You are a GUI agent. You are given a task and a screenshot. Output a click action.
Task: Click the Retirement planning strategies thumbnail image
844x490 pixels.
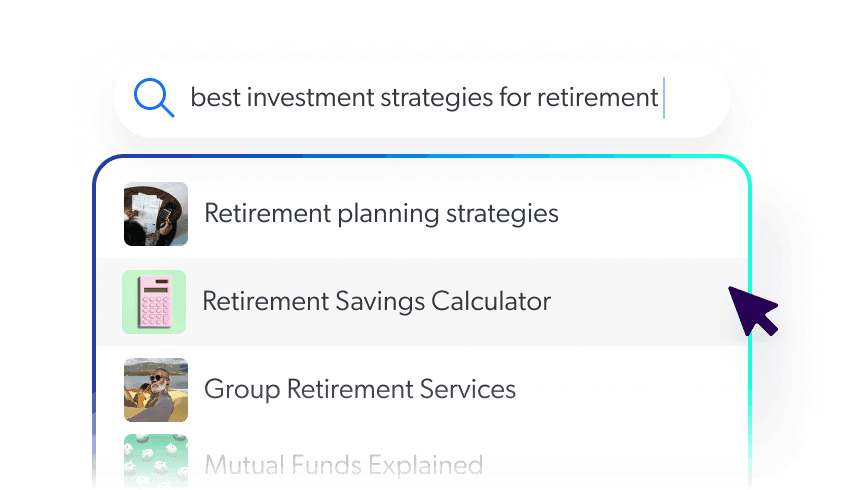(x=156, y=214)
